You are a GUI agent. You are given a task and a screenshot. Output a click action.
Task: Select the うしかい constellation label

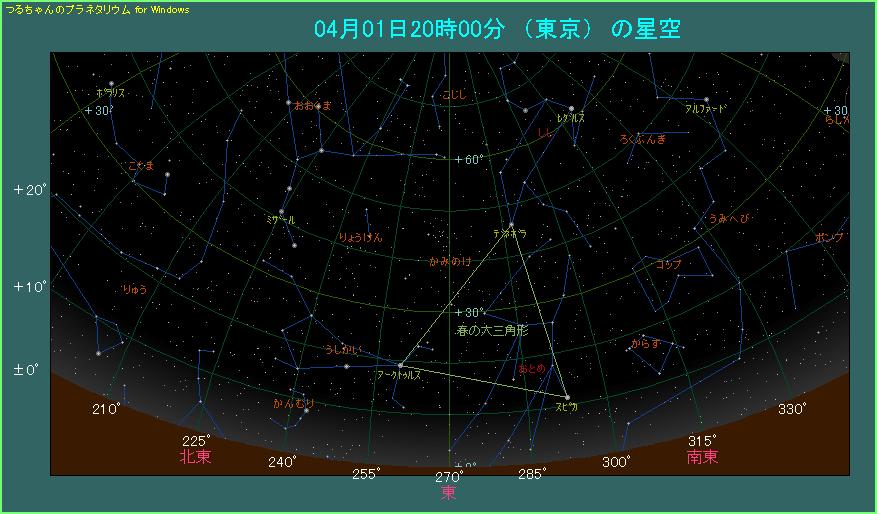(x=344, y=350)
